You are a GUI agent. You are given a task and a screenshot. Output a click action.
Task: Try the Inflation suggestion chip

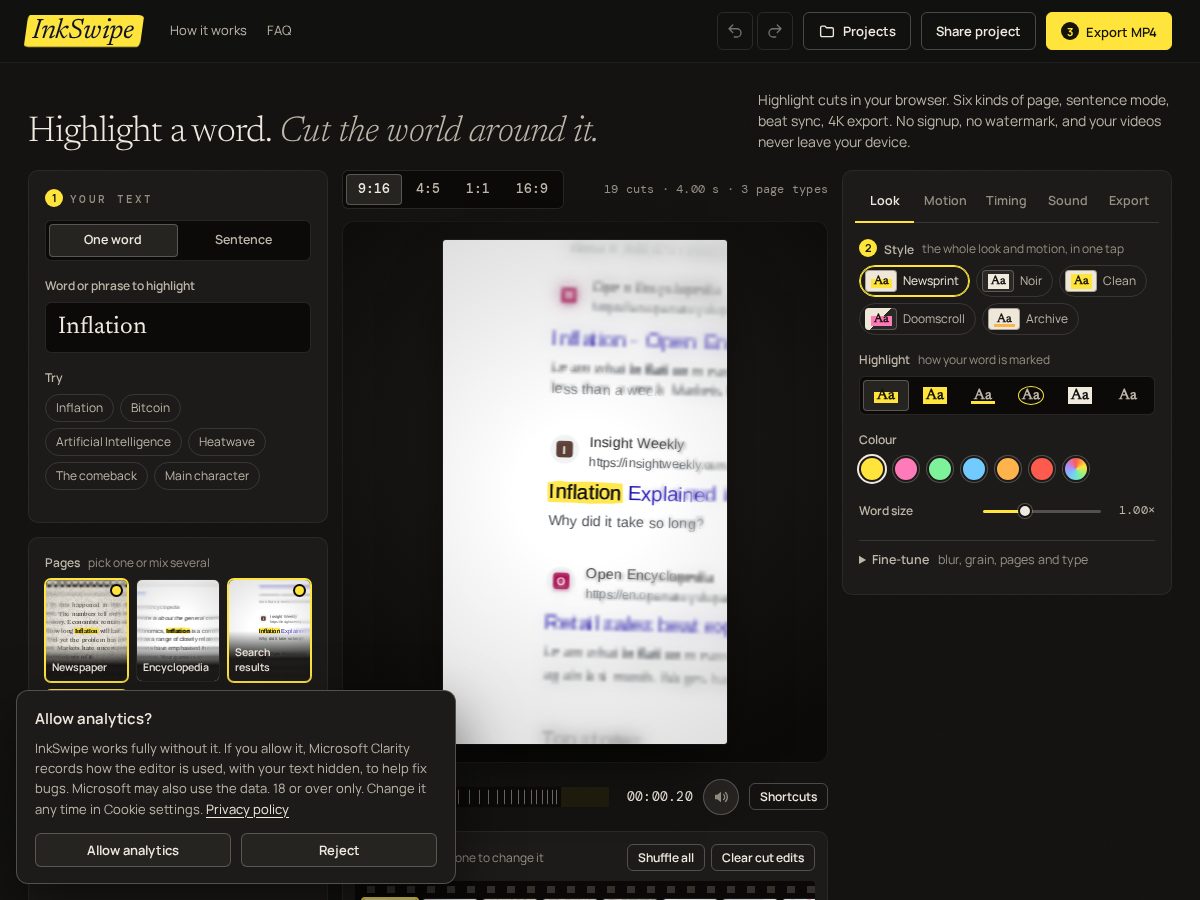pyautogui.click(x=79, y=408)
